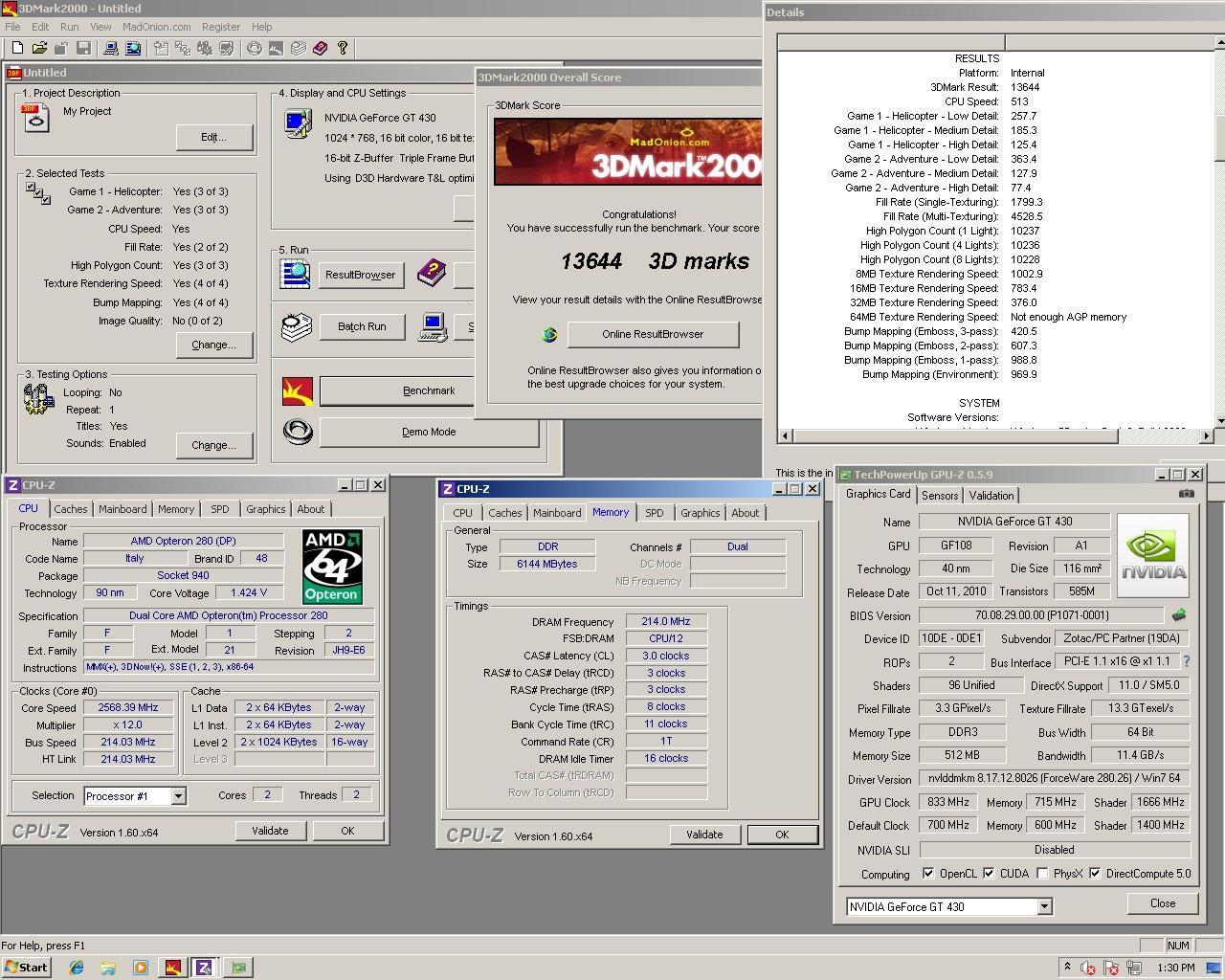The width and height of the screenshot is (1225, 980).
Task: Click the stacked pages icon beside Batch Run
Action: pos(296,327)
